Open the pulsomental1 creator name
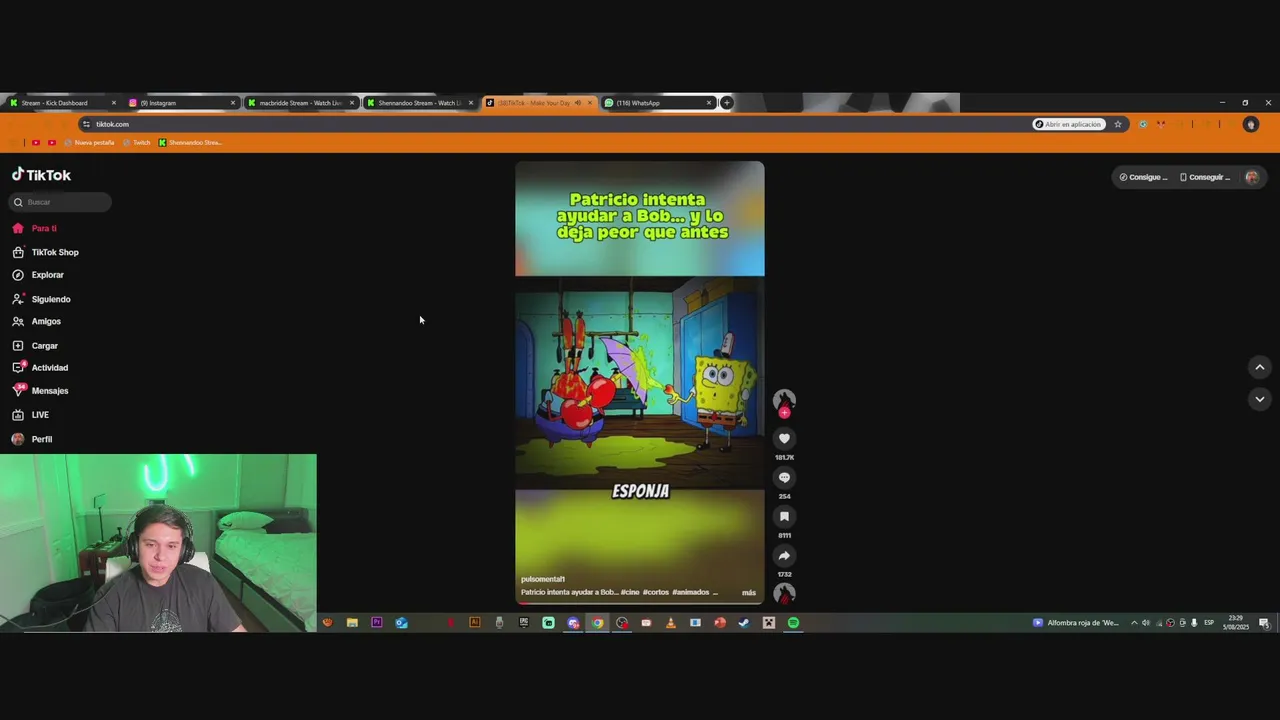 pos(543,579)
